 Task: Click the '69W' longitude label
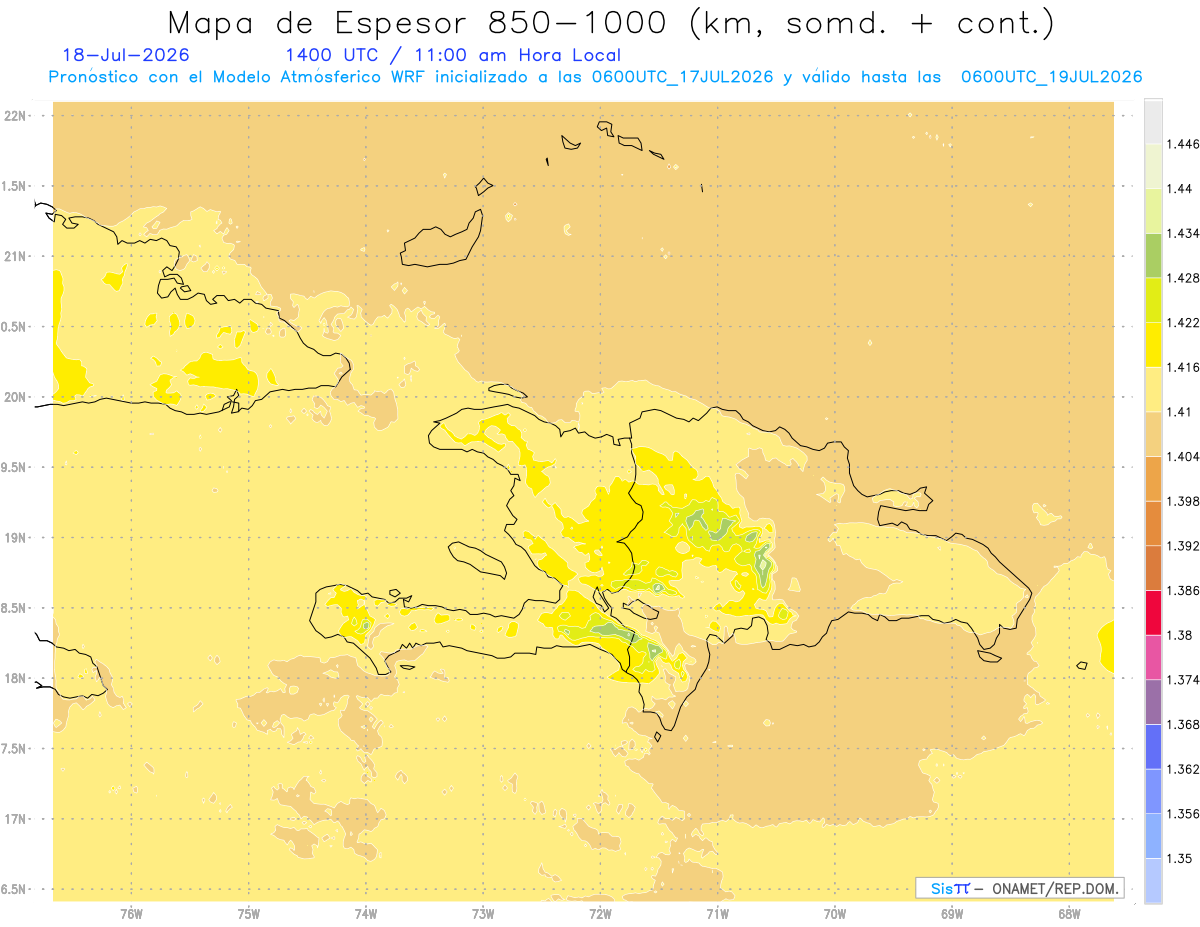pos(952,914)
